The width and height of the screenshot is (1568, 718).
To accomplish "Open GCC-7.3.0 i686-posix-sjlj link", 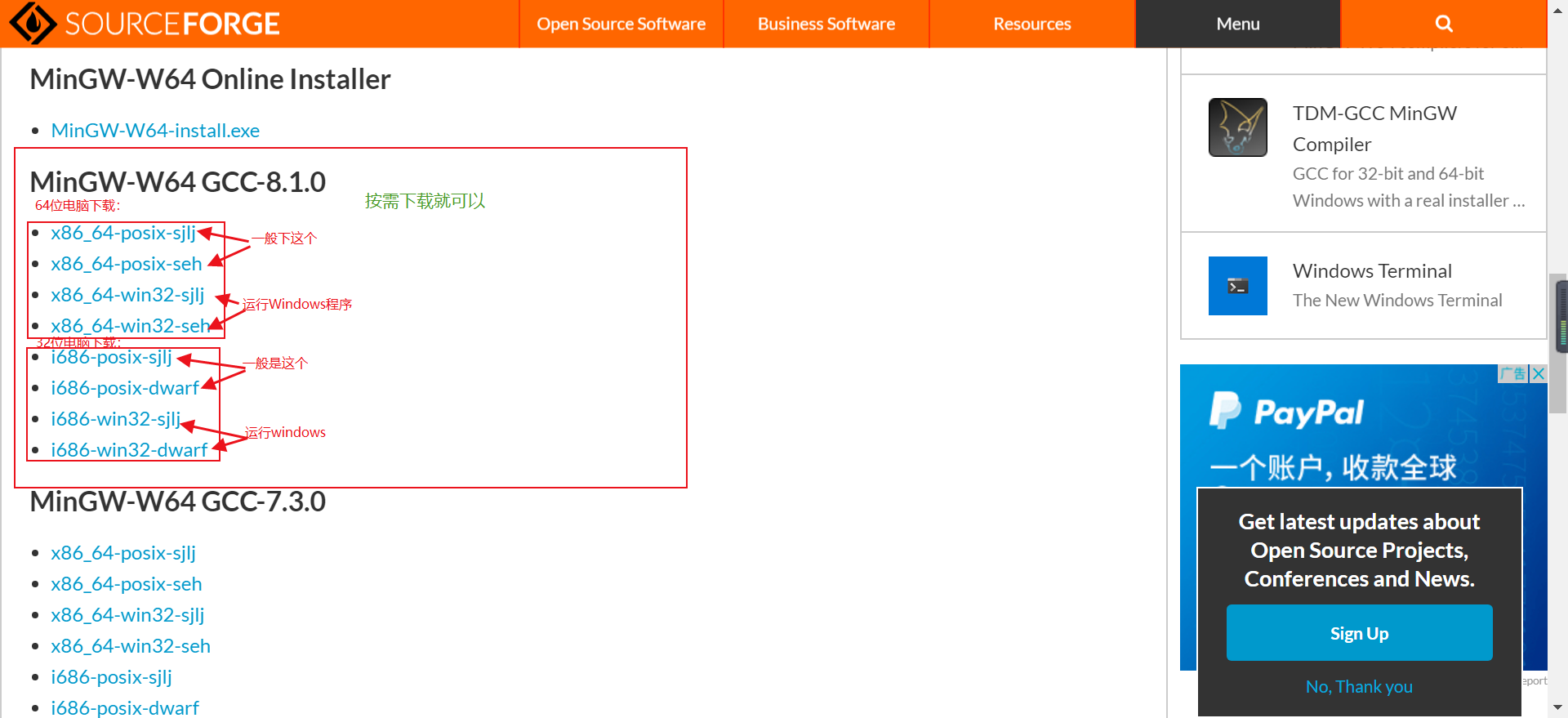I will tap(111, 677).
